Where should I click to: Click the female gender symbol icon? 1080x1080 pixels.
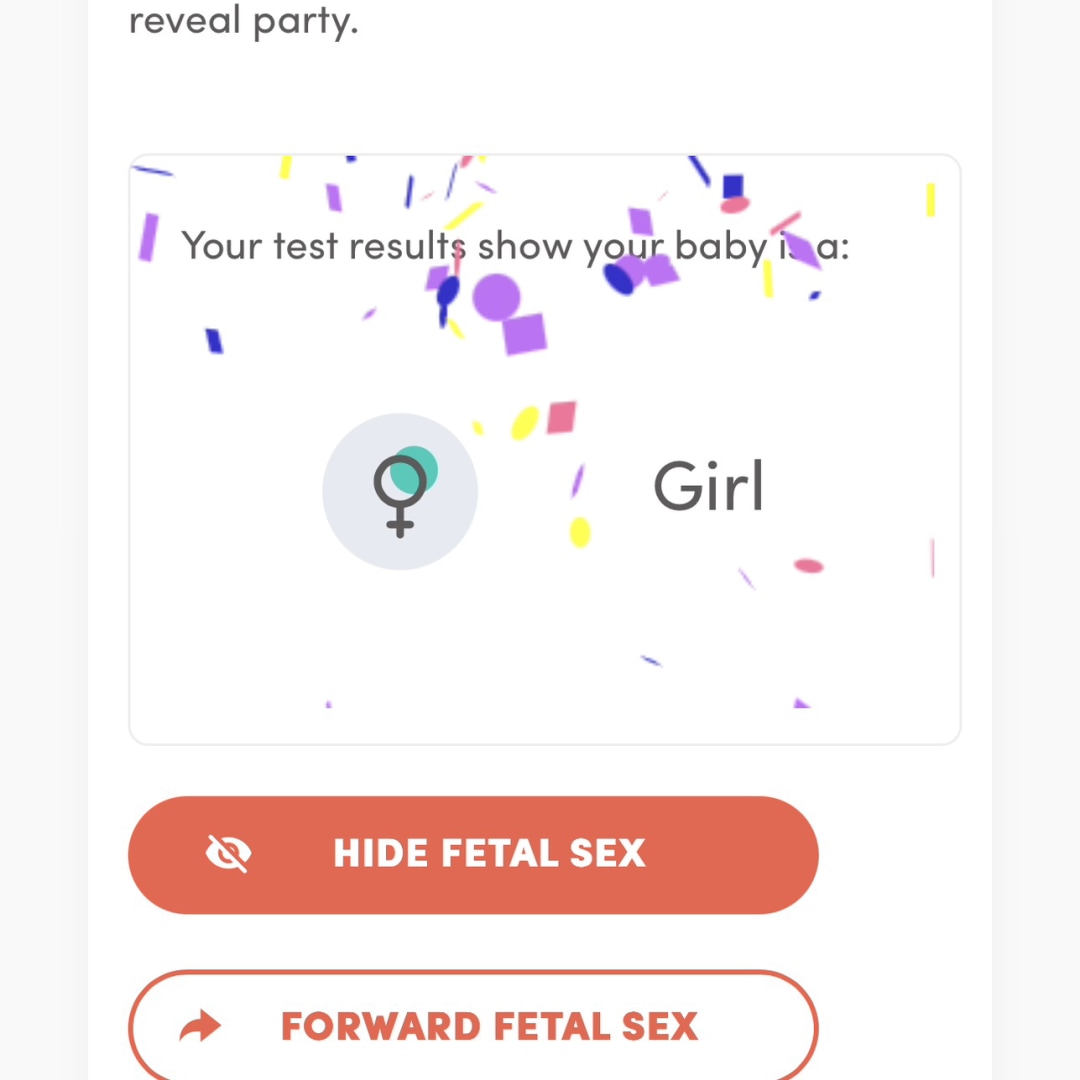tap(399, 496)
